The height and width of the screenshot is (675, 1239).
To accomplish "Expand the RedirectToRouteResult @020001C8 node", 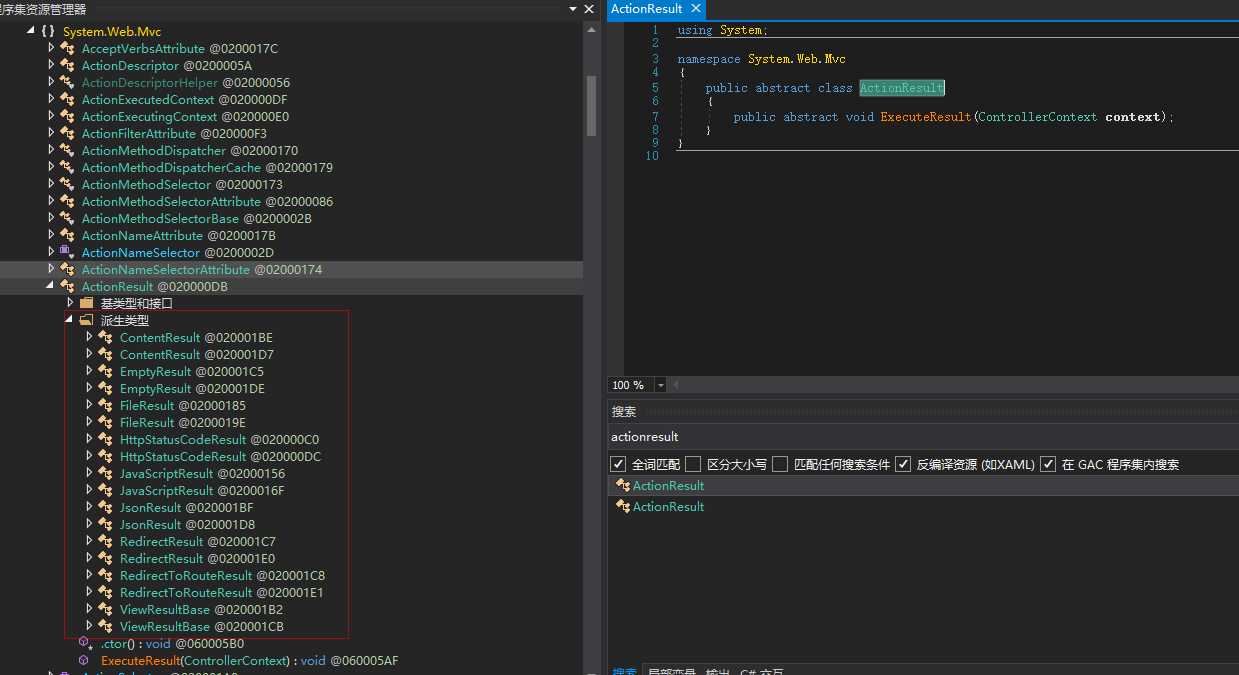I will [89, 576].
